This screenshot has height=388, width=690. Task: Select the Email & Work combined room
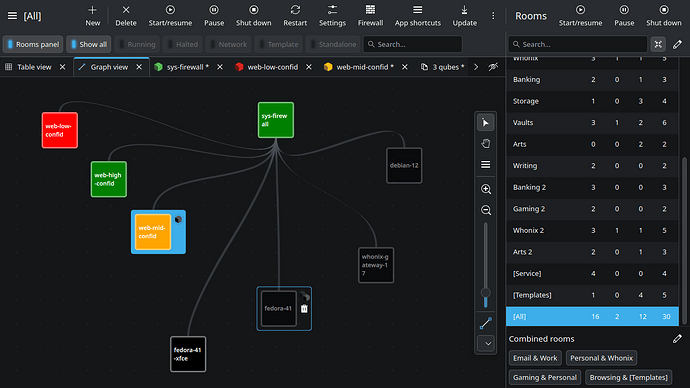[x=535, y=358]
